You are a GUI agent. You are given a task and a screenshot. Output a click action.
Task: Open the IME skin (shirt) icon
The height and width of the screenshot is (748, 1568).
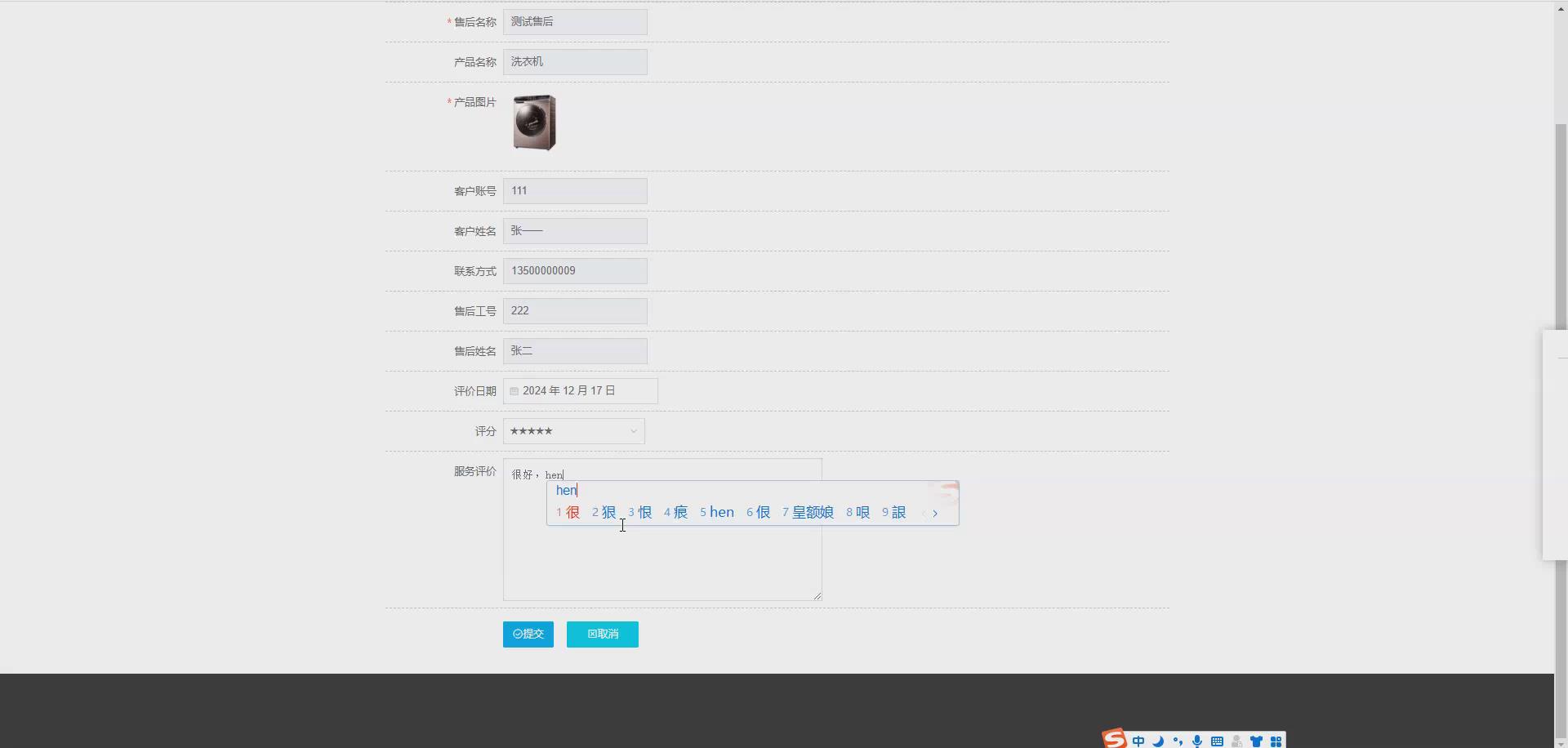point(1256,741)
